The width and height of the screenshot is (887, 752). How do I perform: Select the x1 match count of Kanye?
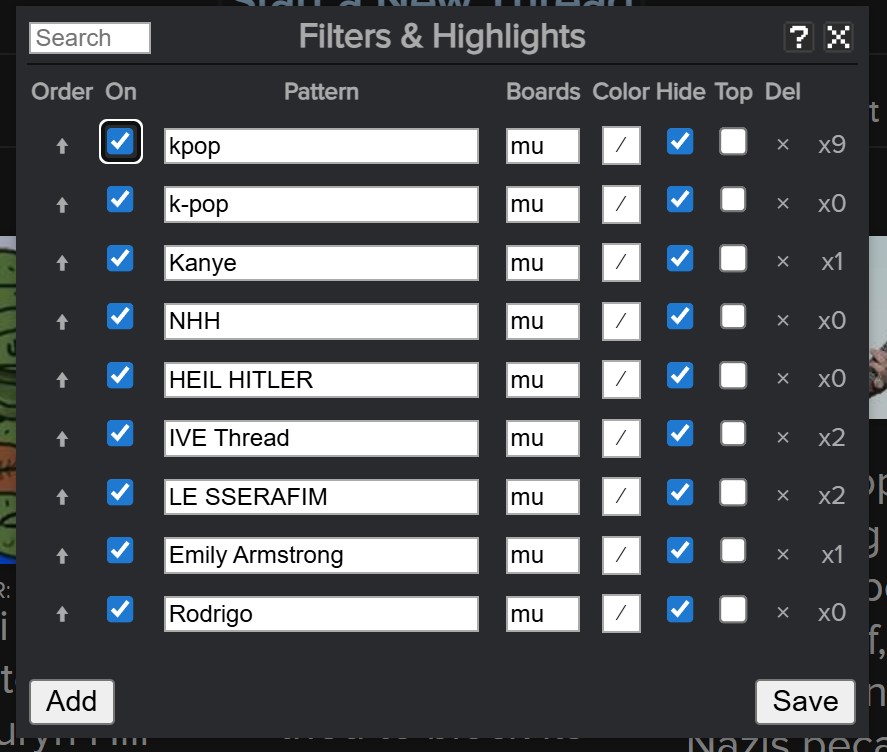(x=832, y=262)
